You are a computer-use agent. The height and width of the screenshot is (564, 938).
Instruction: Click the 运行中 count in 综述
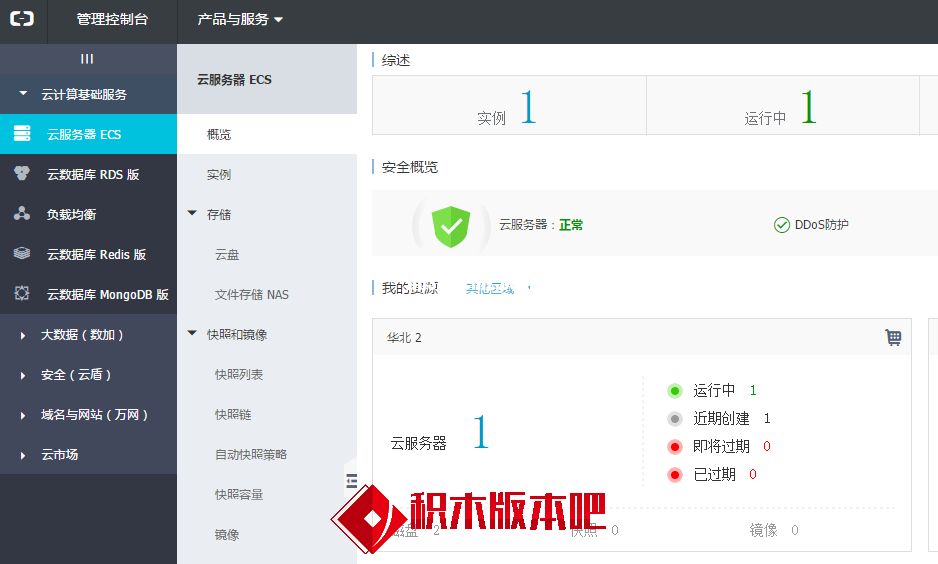tap(808, 108)
